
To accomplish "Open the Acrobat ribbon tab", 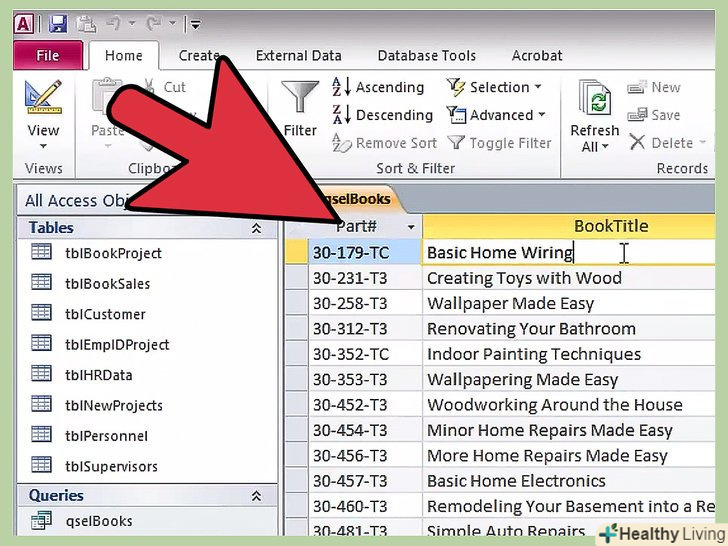I will [x=537, y=55].
